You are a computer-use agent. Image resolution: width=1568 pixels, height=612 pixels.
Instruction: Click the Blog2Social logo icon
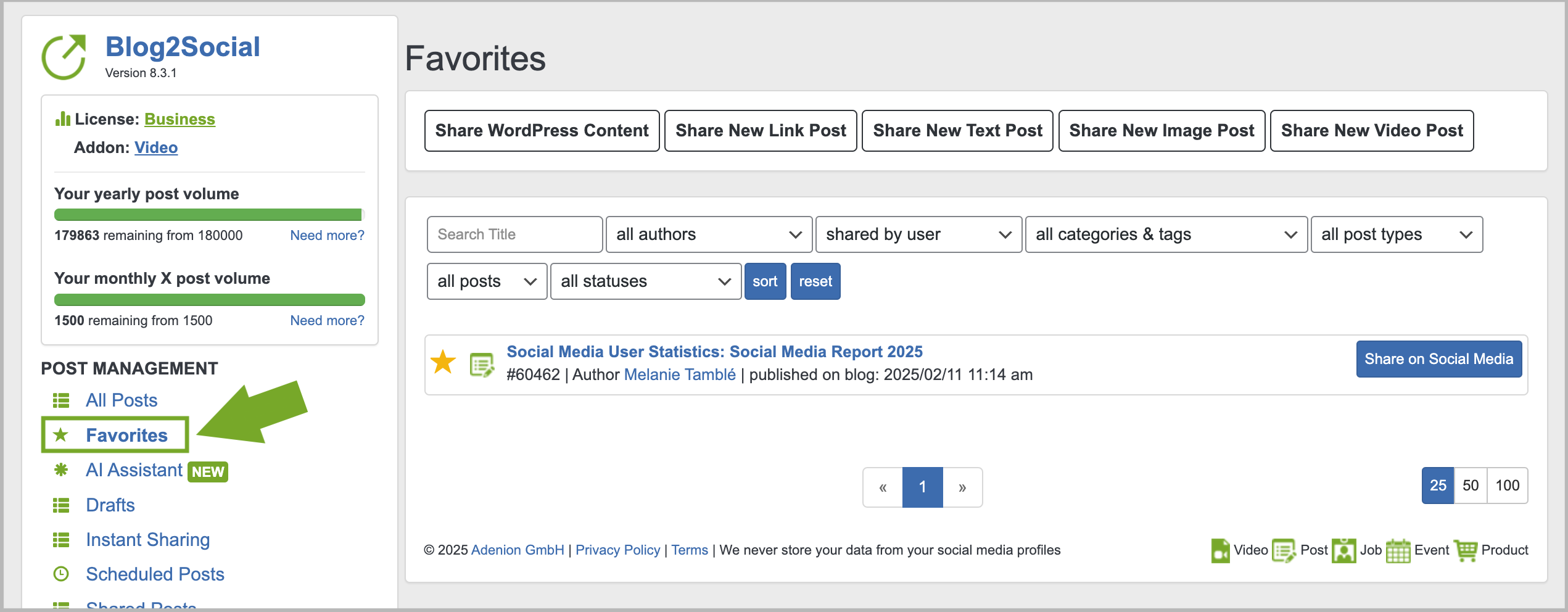pyautogui.click(x=64, y=57)
